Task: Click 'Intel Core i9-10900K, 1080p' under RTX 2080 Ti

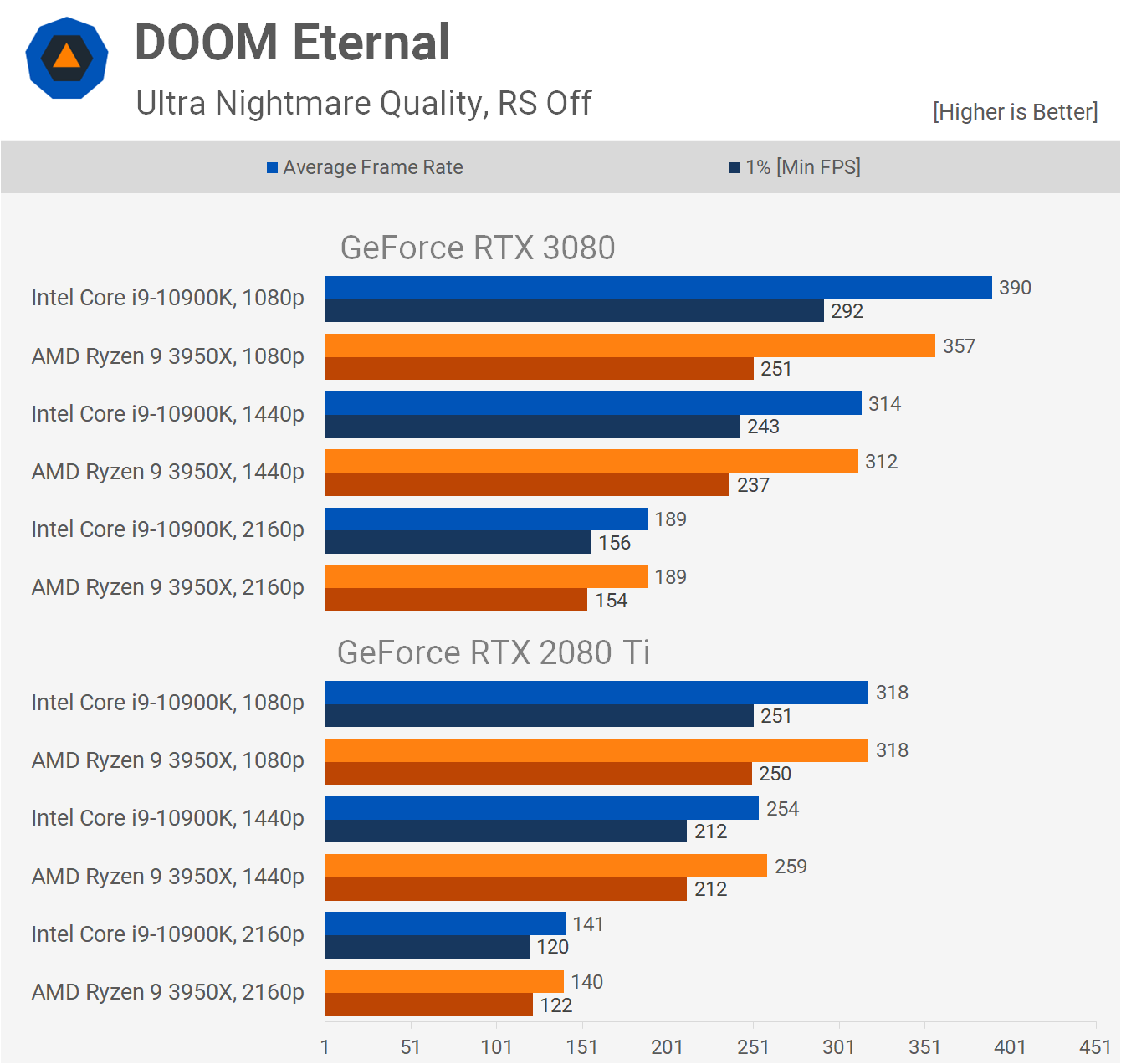Action: [x=167, y=703]
